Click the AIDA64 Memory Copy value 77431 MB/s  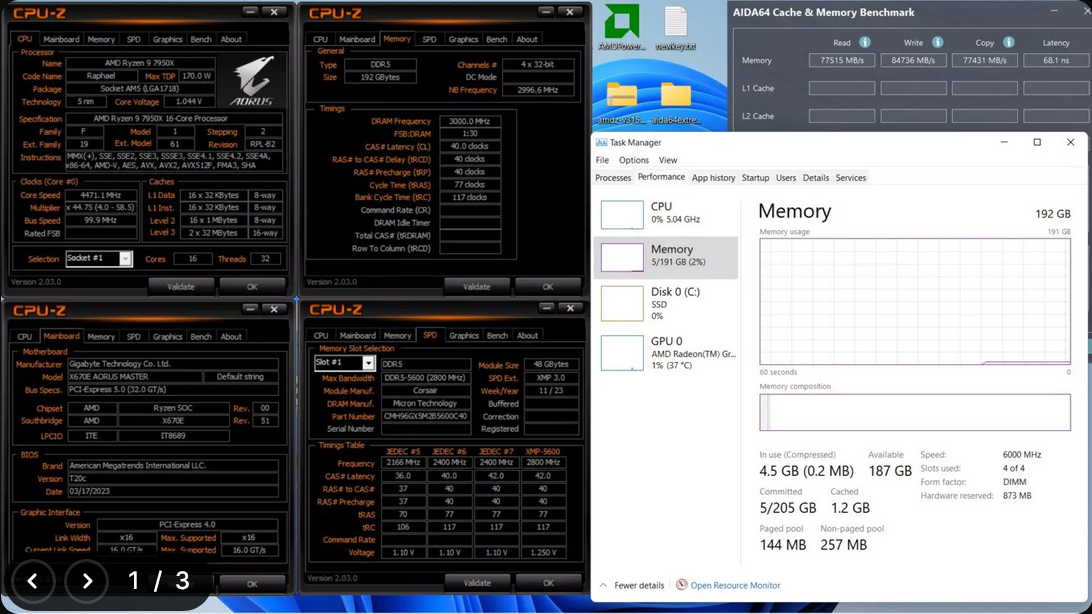[x=984, y=61]
